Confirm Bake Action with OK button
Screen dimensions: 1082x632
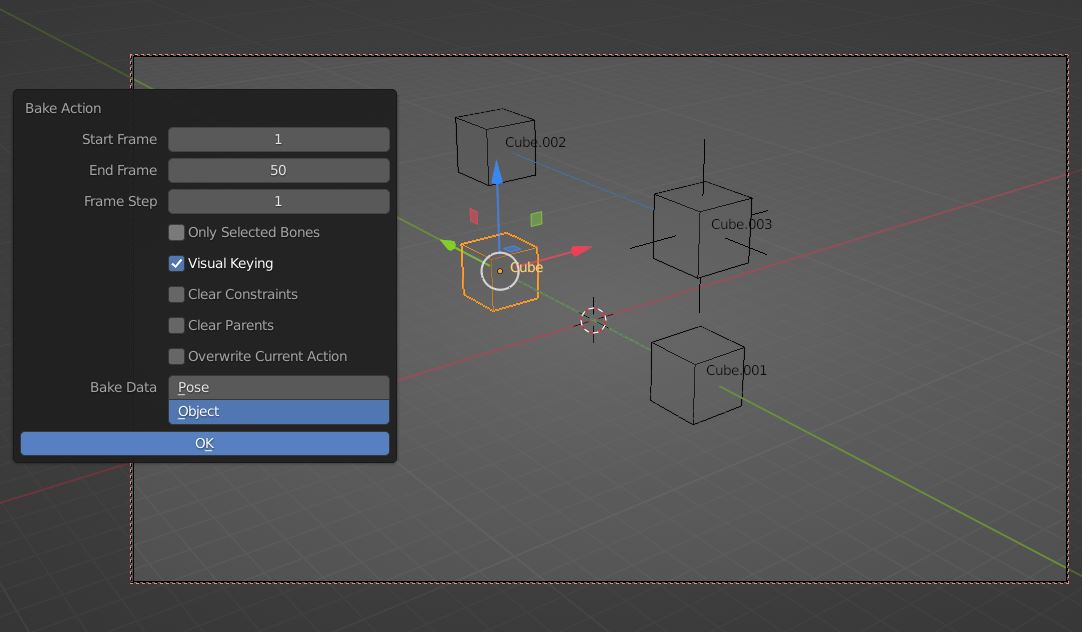coord(204,444)
